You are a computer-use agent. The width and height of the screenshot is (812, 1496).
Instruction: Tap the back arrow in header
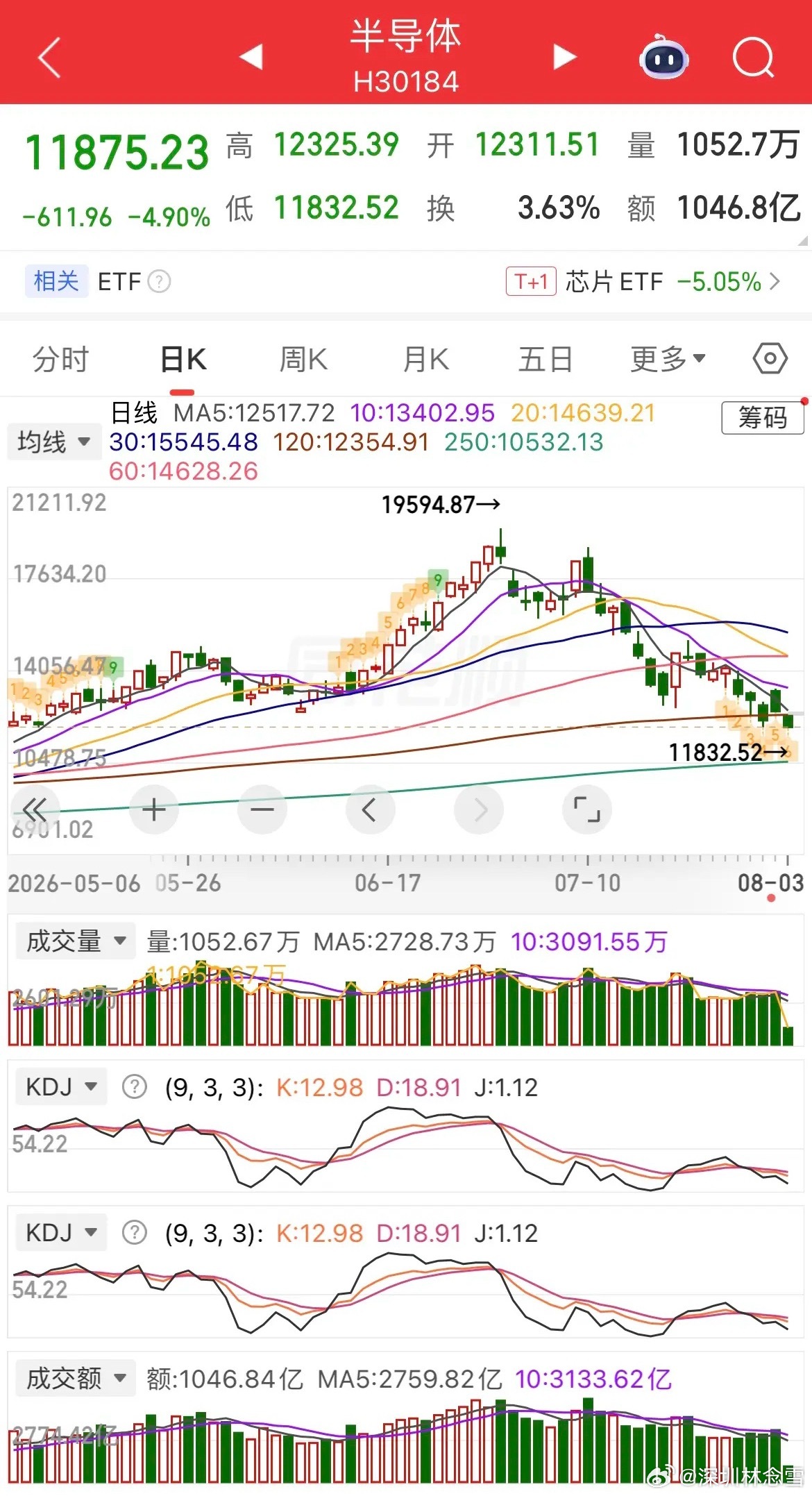tap(50, 57)
